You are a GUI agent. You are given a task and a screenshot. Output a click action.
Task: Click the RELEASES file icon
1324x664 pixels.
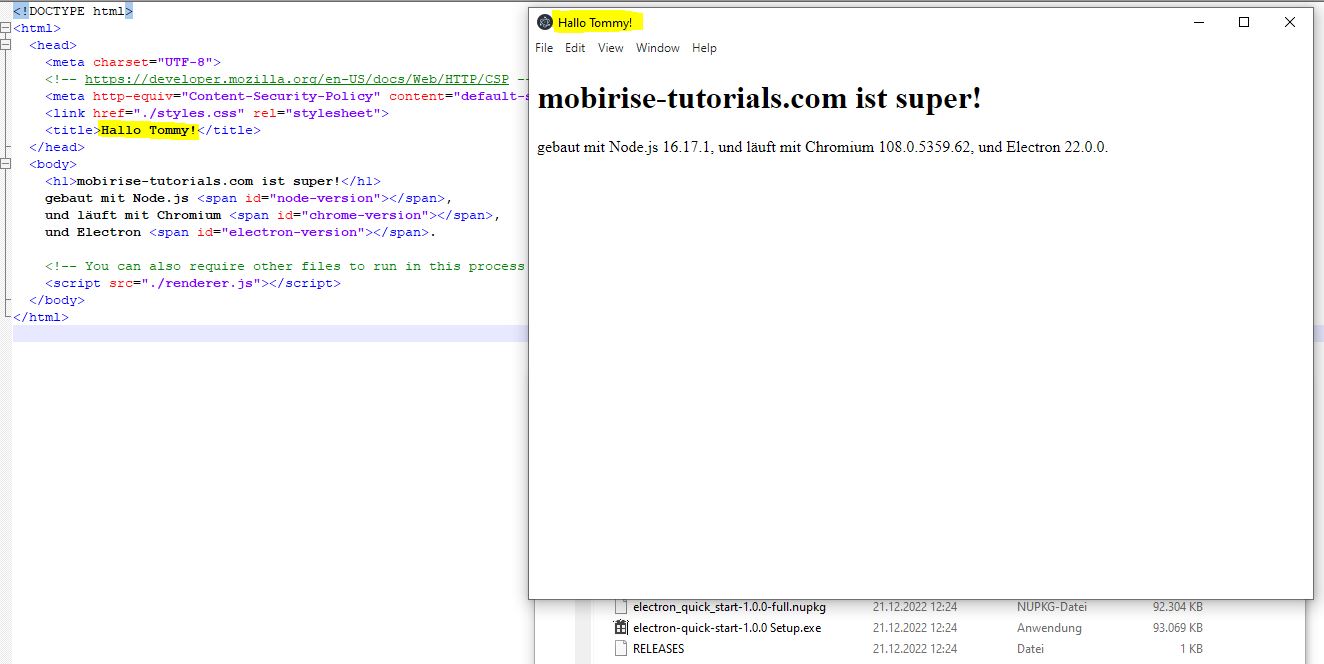621,649
